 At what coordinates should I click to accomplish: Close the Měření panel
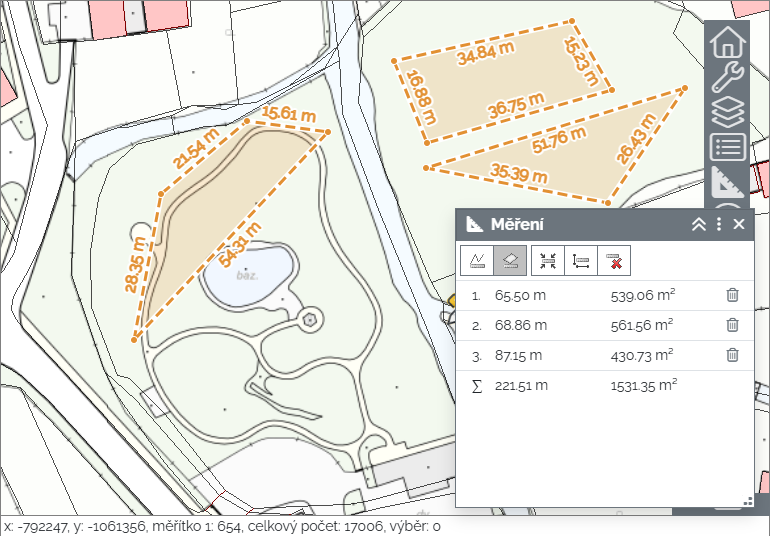[739, 225]
